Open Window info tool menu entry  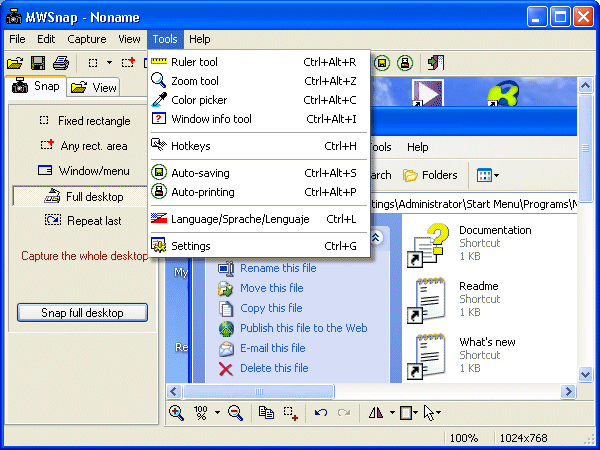coord(259,119)
